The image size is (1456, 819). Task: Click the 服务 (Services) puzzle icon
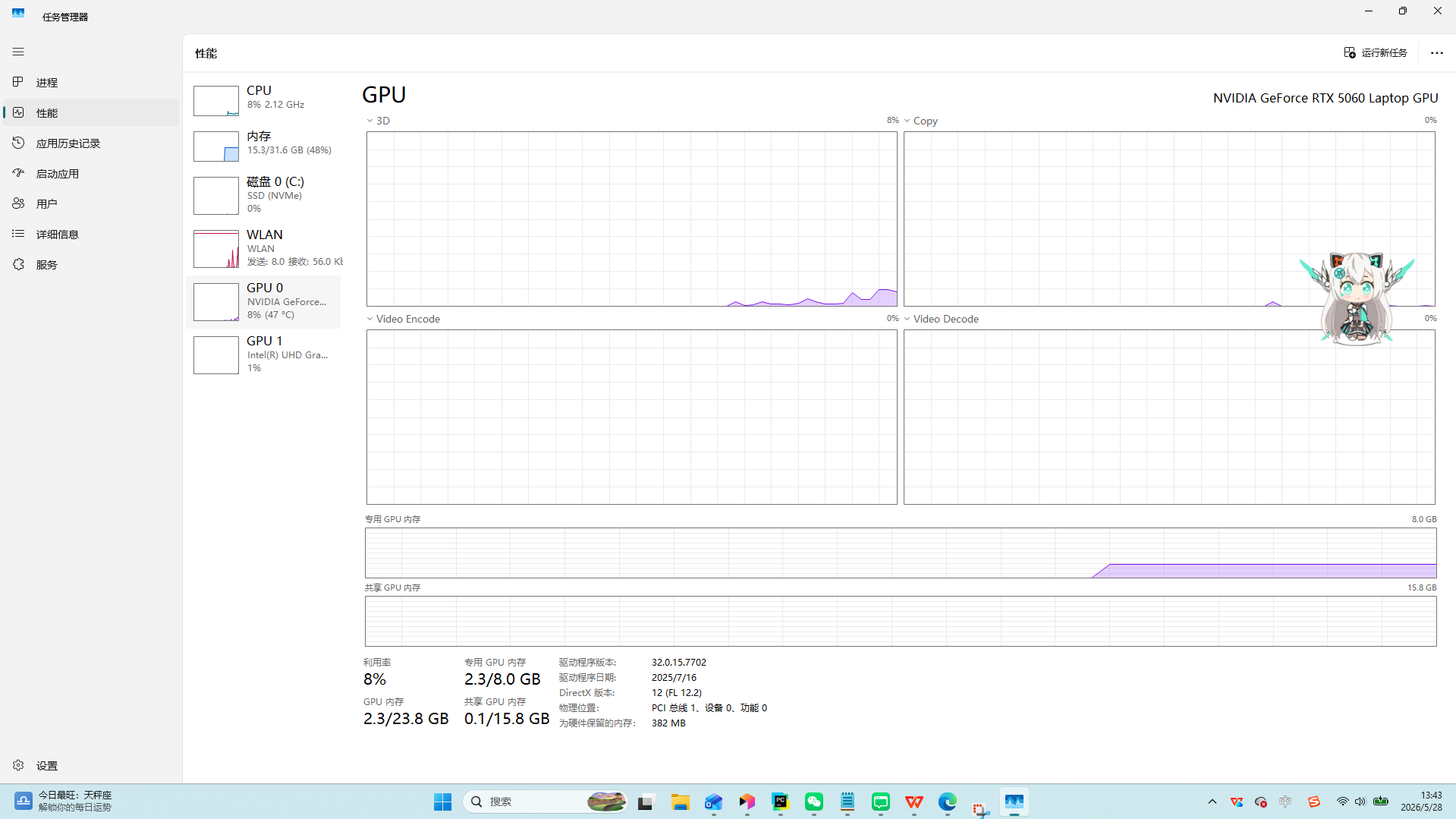point(18,264)
